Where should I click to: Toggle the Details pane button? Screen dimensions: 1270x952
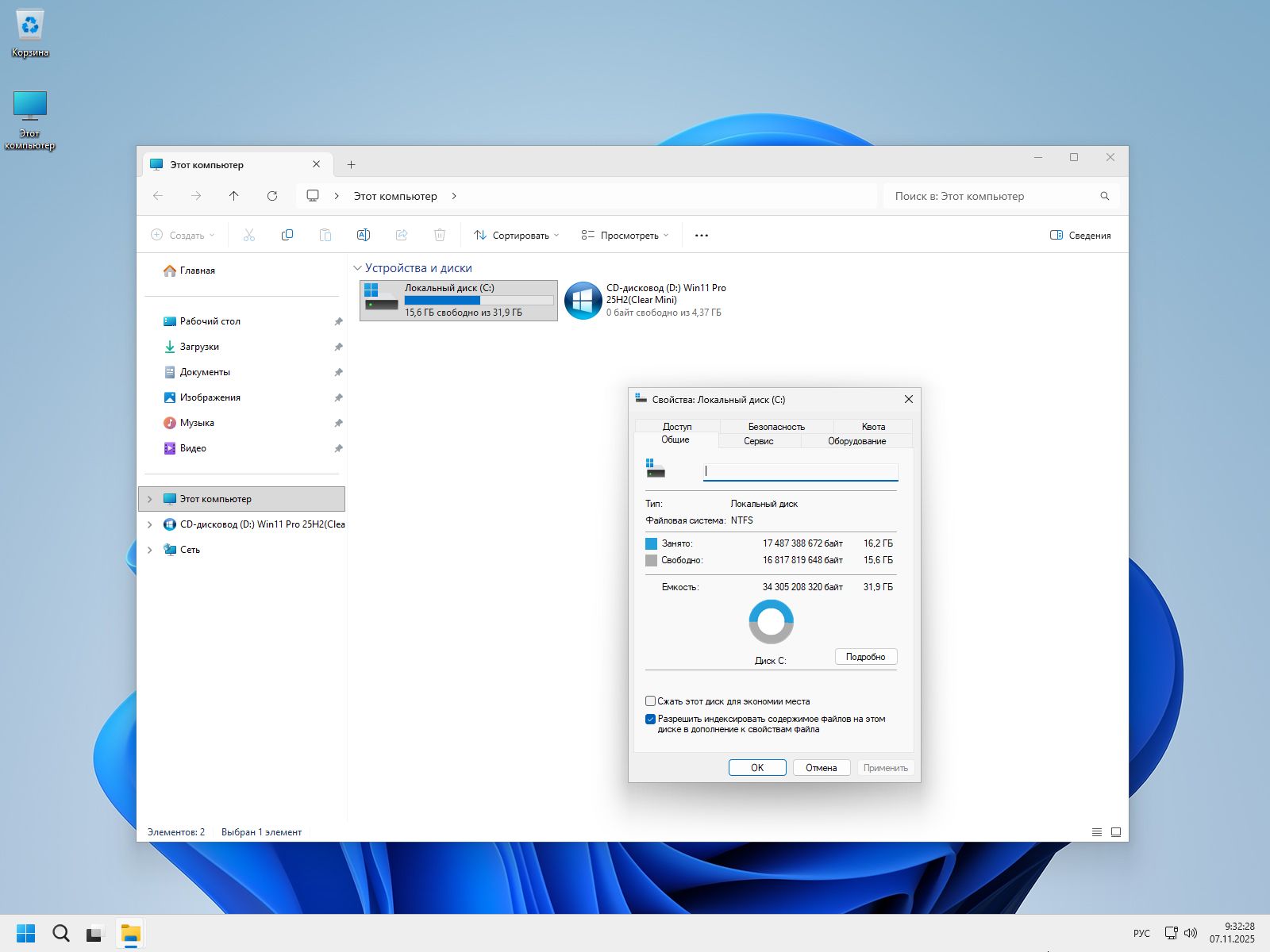click(x=1079, y=236)
